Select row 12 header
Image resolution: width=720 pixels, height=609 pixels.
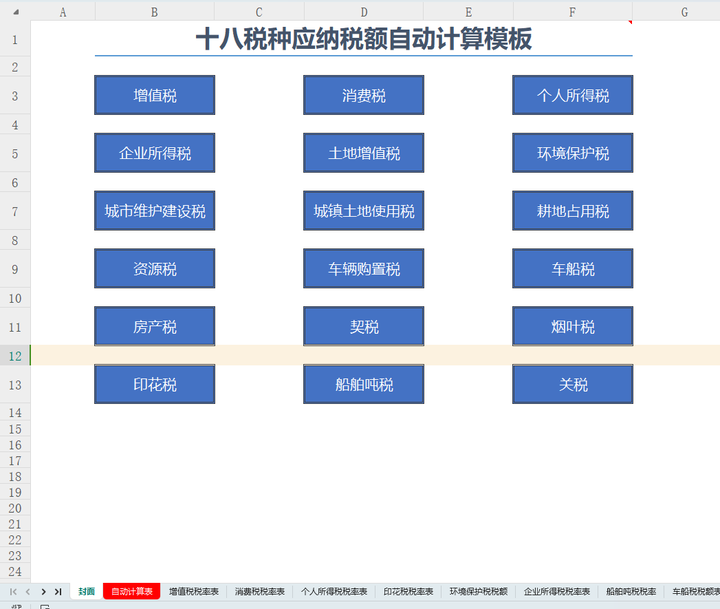15,356
